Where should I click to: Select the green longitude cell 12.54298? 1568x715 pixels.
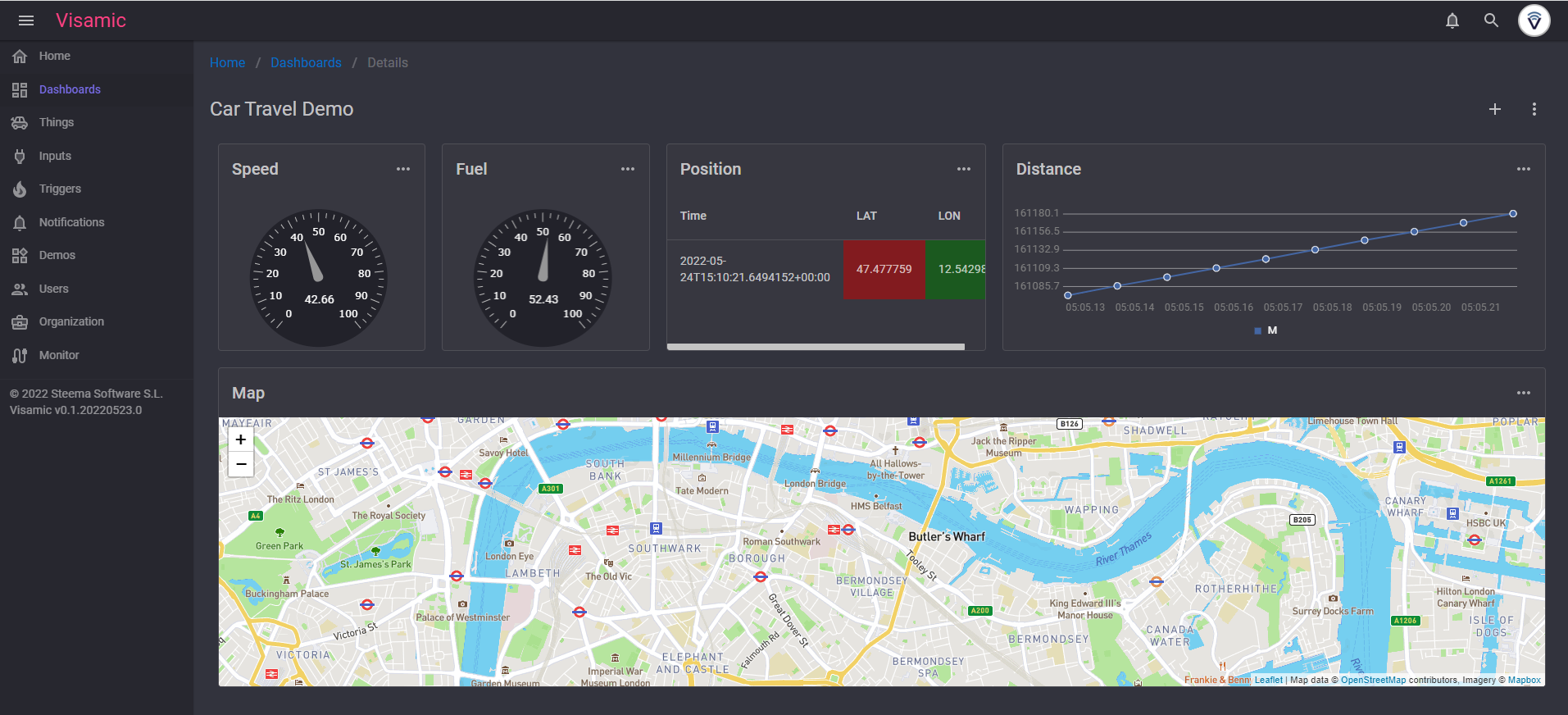[956, 270]
